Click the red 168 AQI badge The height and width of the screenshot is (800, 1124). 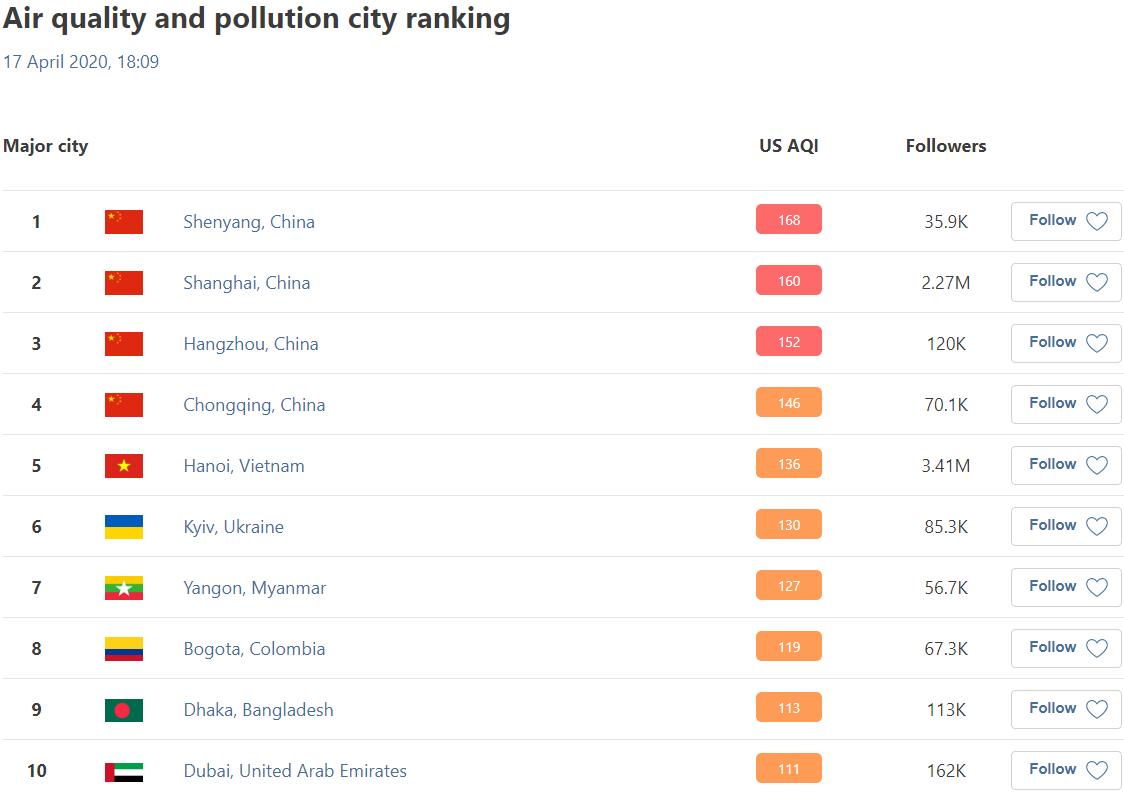pyautogui.click(x=789, y=220)
